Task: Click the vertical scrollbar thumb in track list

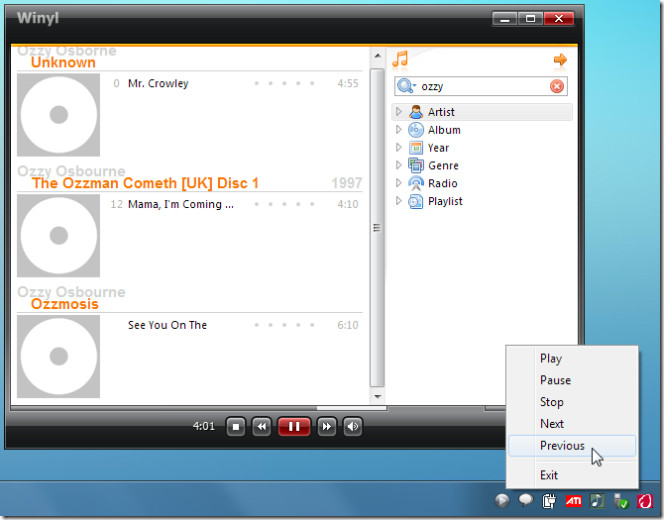Action: 377,228
